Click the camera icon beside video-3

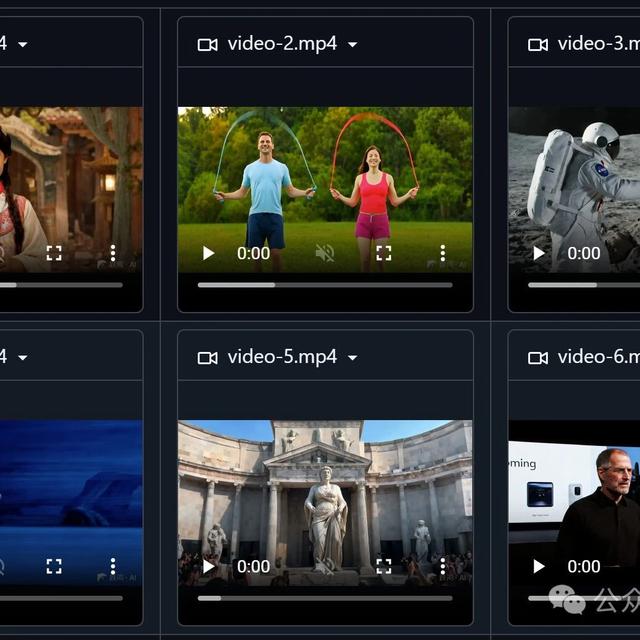pos(538,44)
